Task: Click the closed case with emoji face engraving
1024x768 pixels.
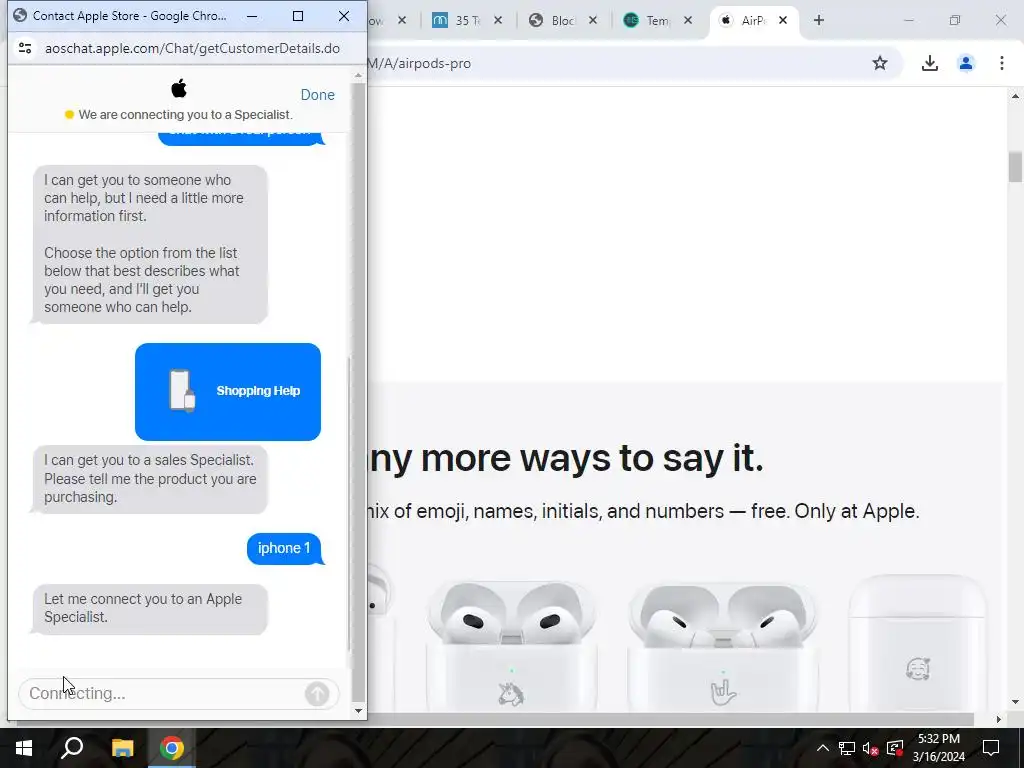Action: pos(918,643)
